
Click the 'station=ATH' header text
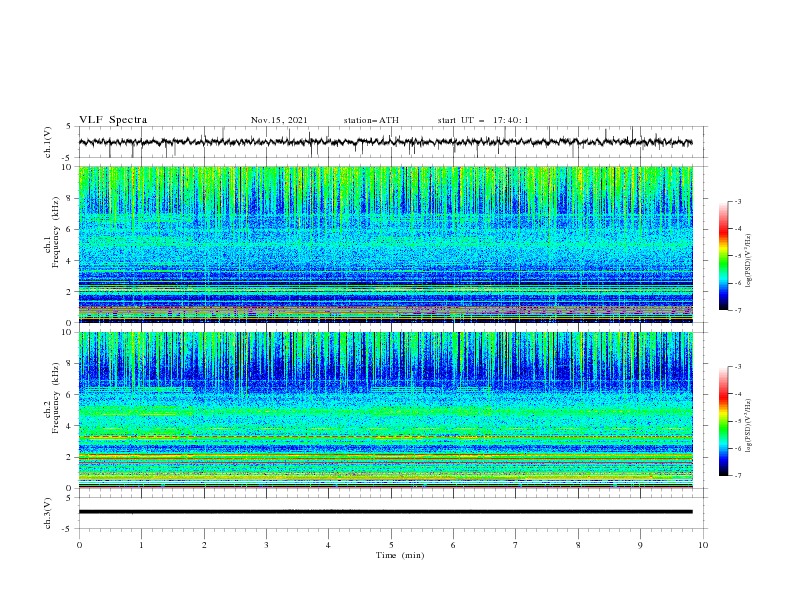coord(371,120)
